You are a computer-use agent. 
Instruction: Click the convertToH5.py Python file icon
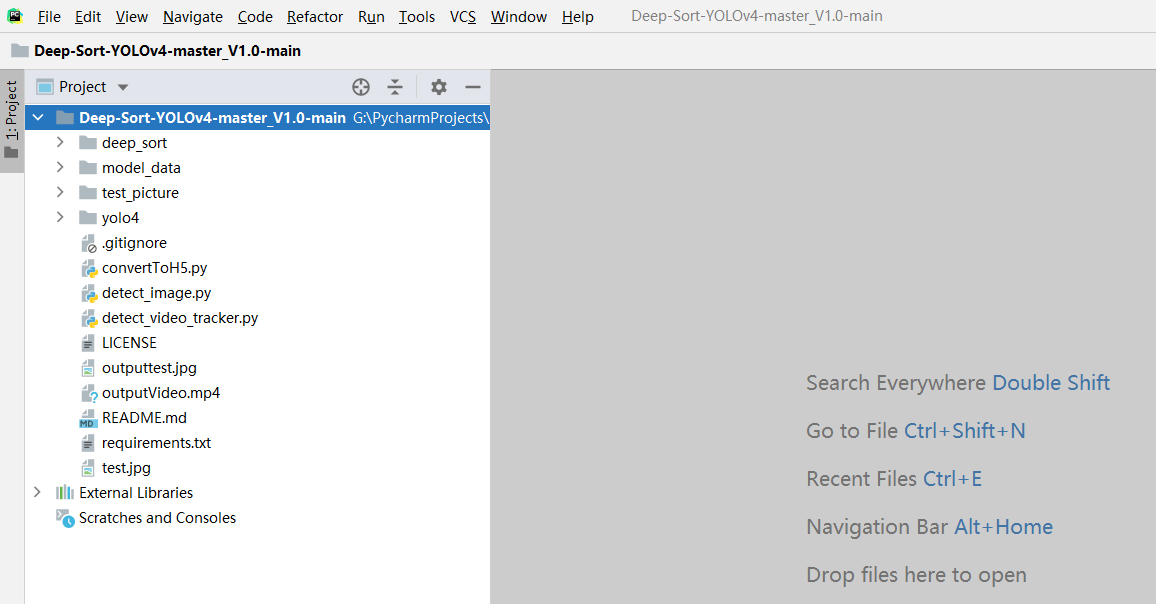tap(88, 268)
